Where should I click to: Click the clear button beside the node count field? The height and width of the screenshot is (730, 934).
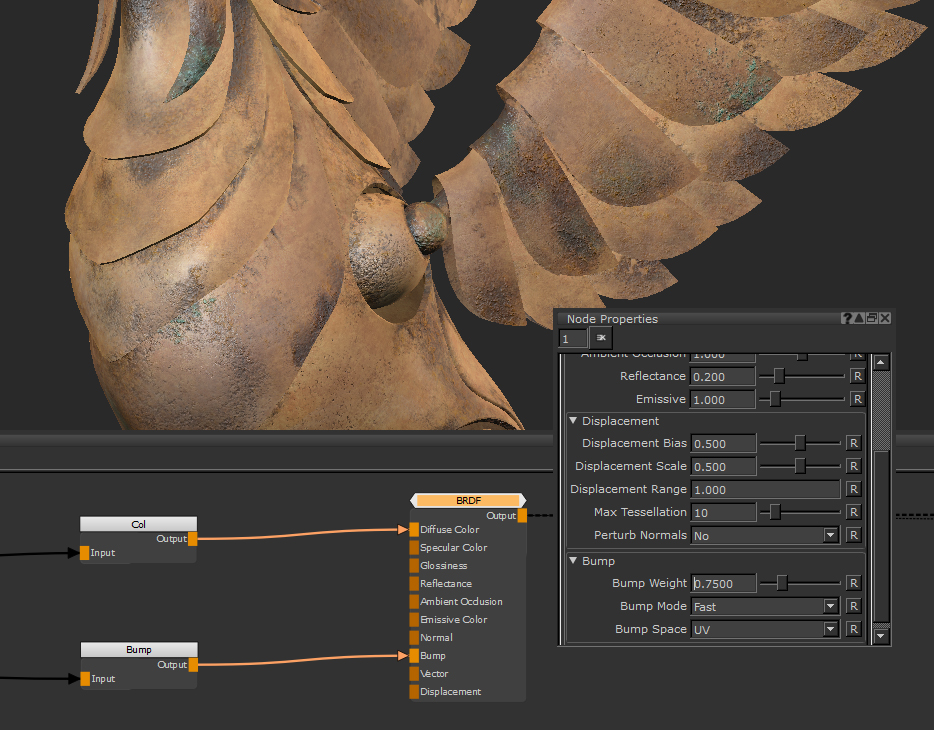[x=601, y=338]
